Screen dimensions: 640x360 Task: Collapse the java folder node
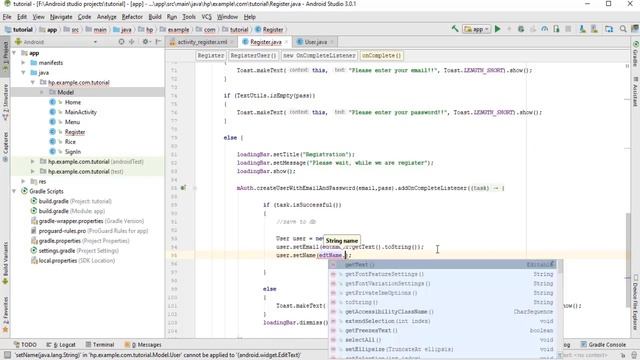coord(23,73)
